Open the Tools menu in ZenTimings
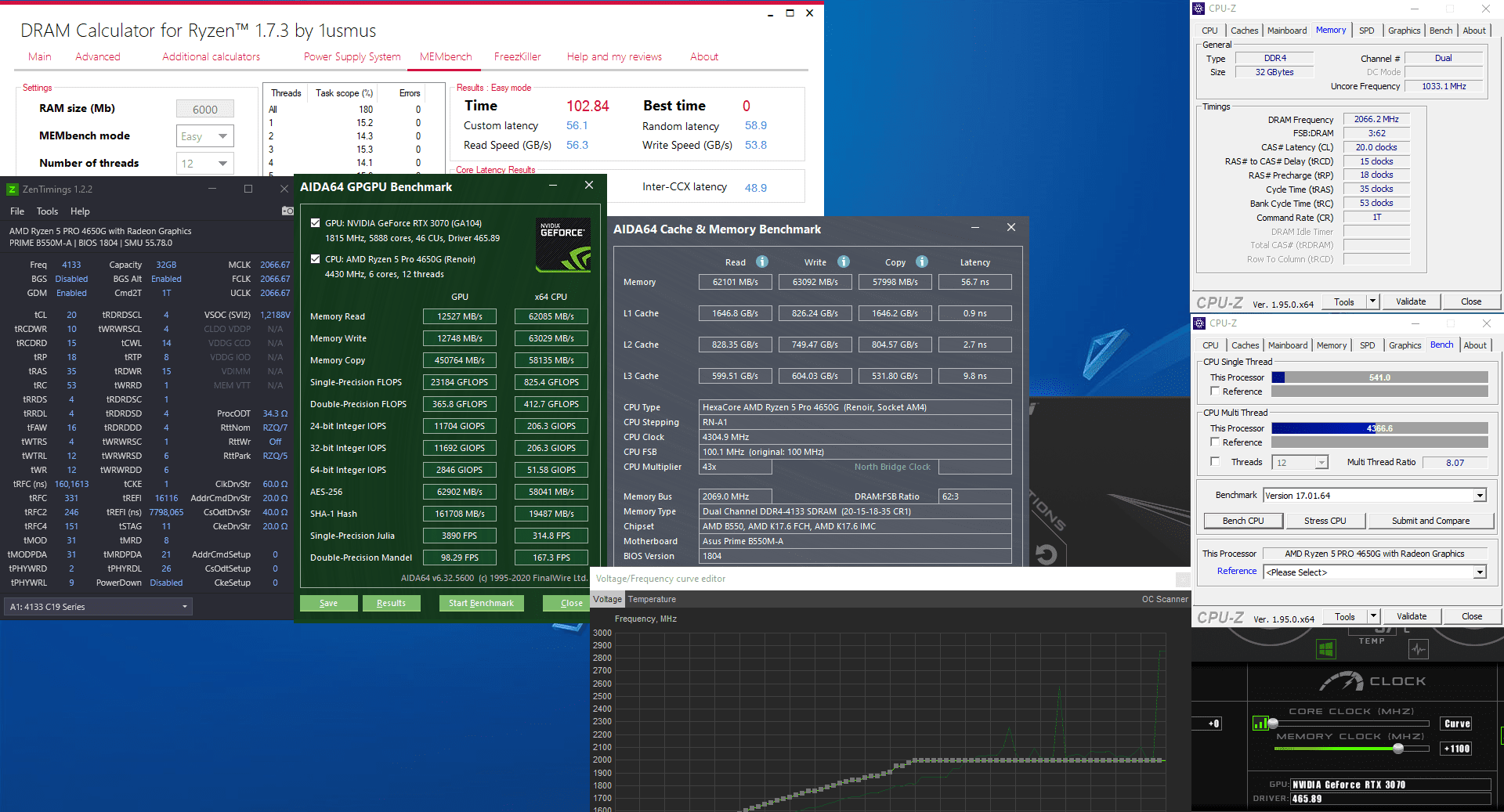The height and width of the screenshot is (812, 1504). [47, 211]
